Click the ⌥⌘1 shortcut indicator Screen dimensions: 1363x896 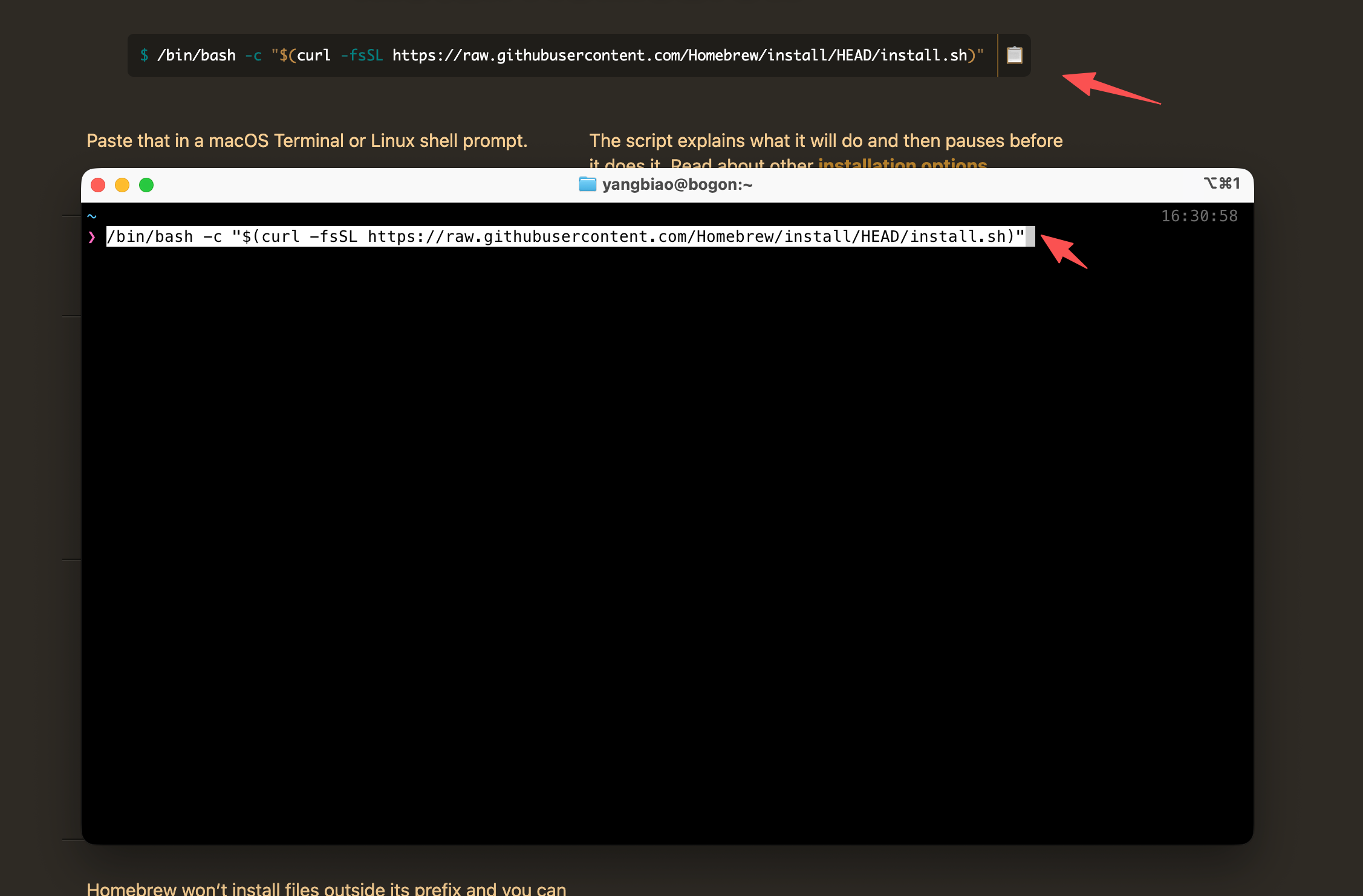1221,183
